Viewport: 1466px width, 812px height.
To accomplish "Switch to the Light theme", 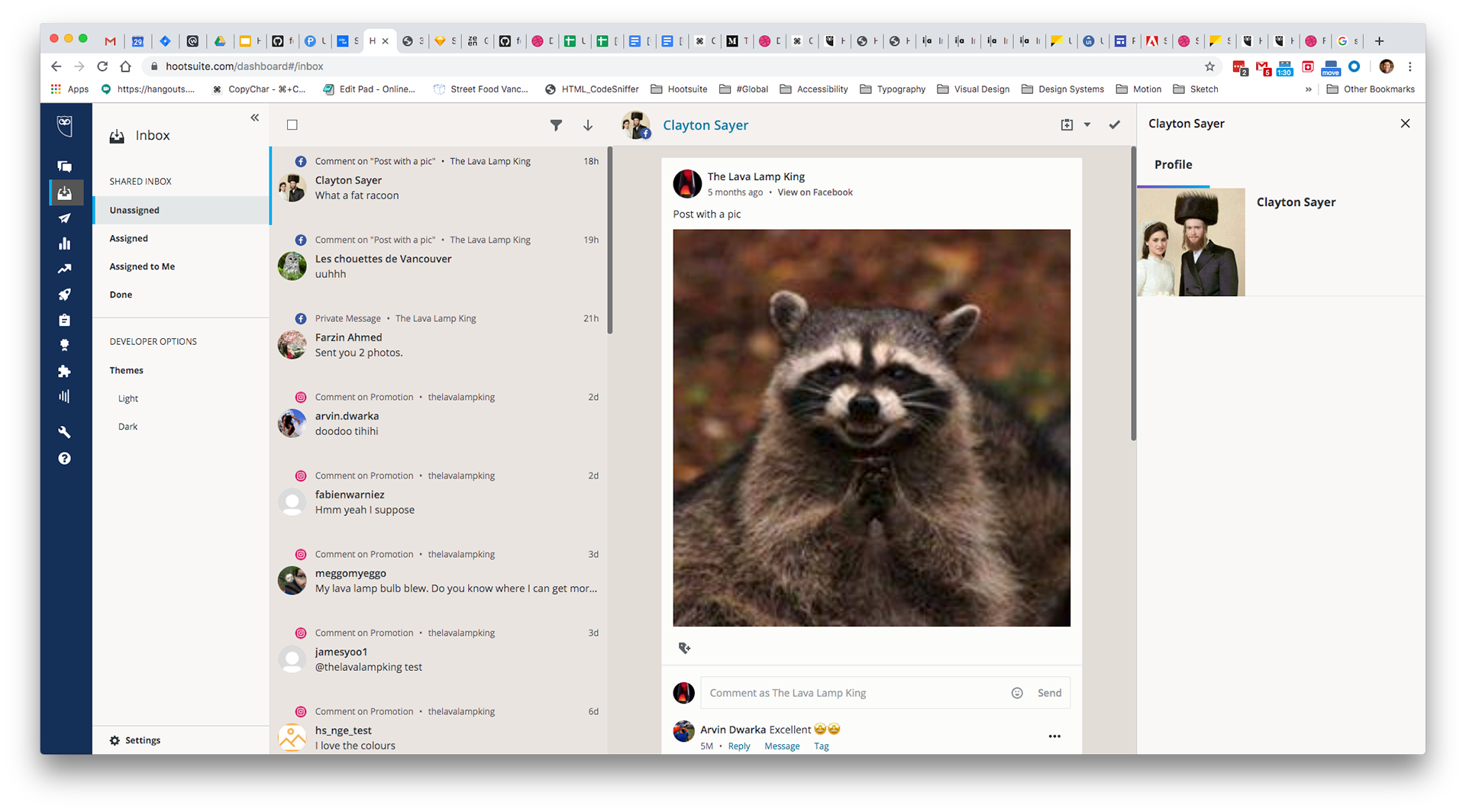I will tap(128, 398).
